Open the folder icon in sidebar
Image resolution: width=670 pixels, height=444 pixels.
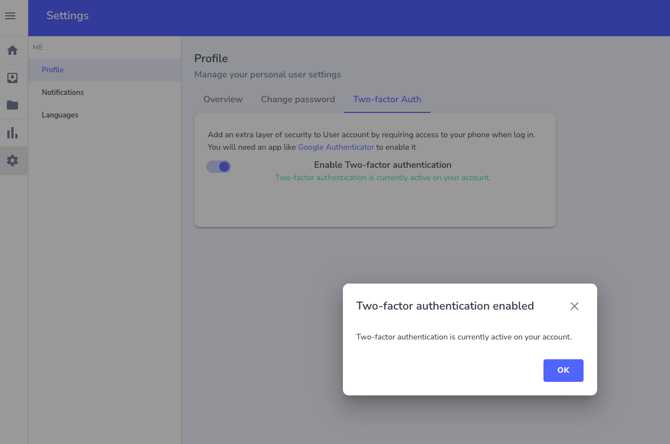click(12, 105)
